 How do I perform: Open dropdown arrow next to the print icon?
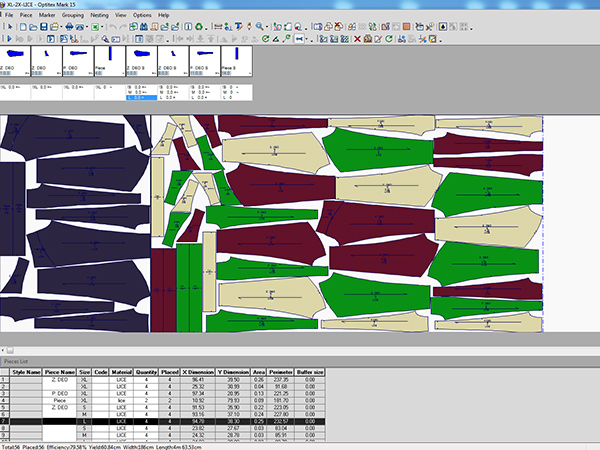point(61,27)
